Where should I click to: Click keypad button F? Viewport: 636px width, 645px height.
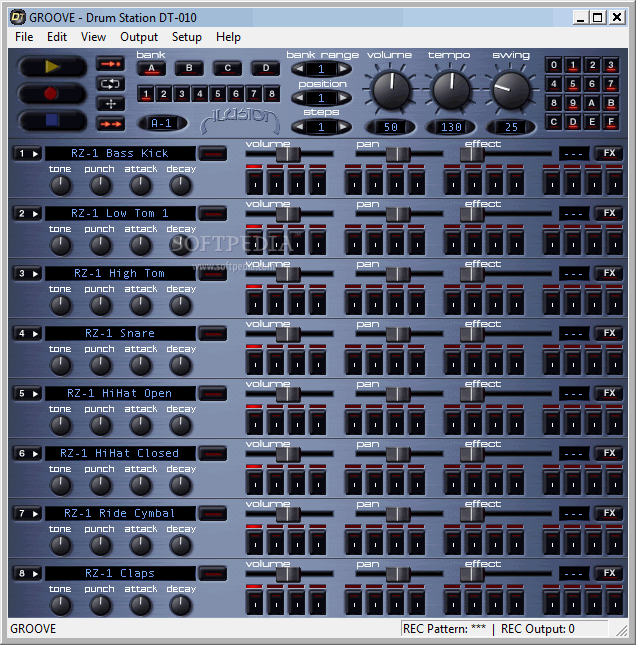tap(611, 122)
